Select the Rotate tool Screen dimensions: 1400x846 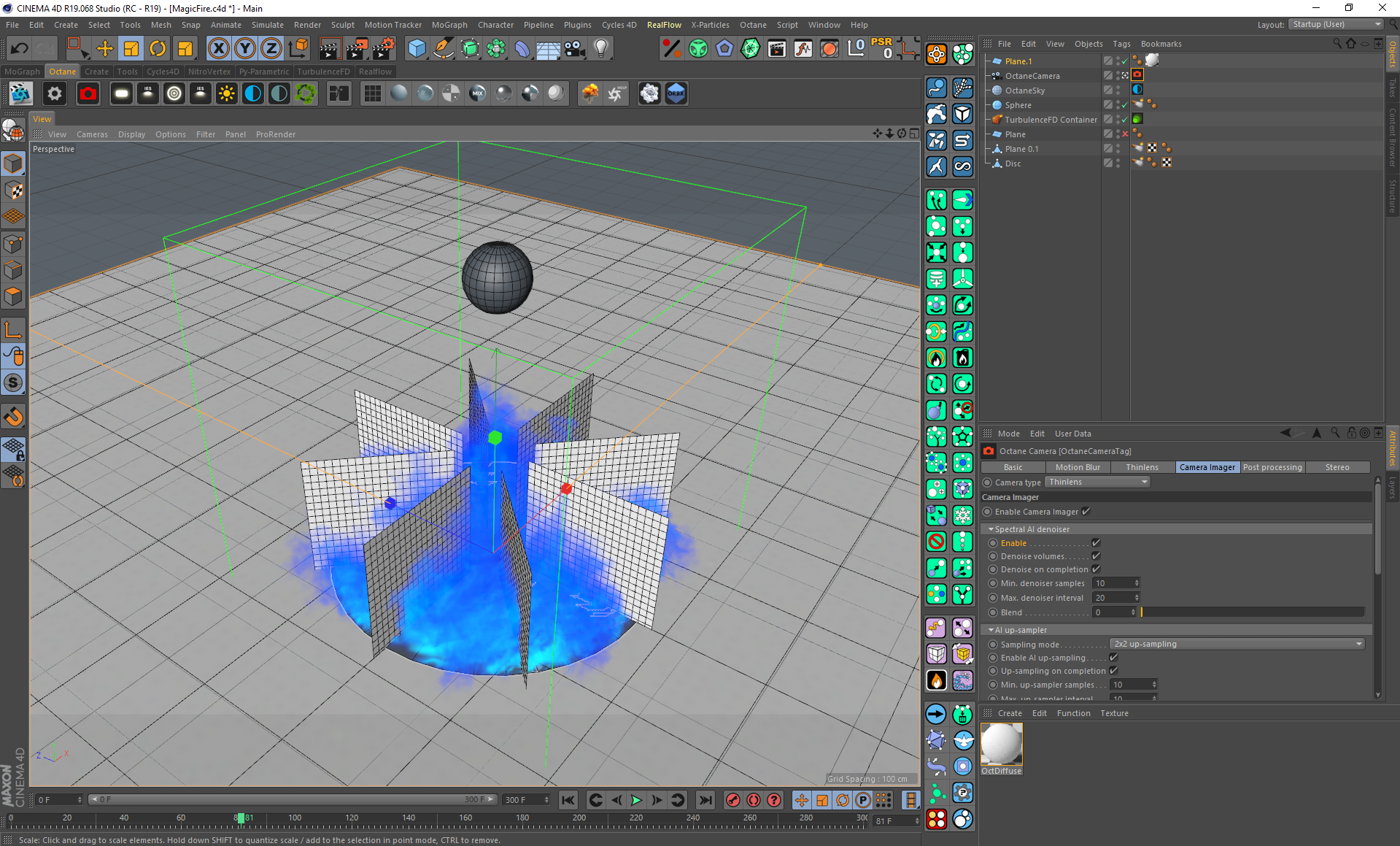tap(158, 49)
